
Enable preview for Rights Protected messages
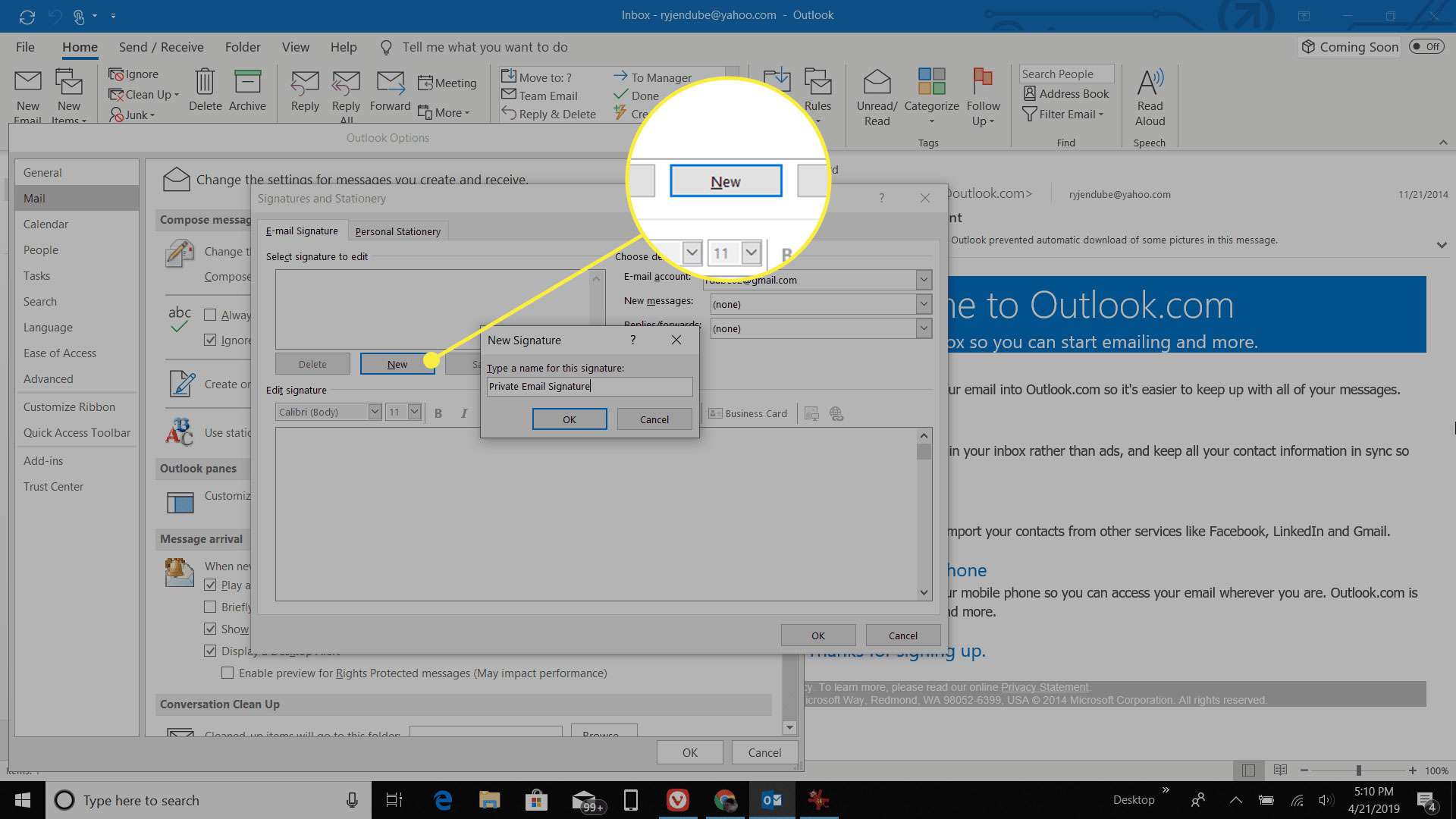[x=227, y=672]
